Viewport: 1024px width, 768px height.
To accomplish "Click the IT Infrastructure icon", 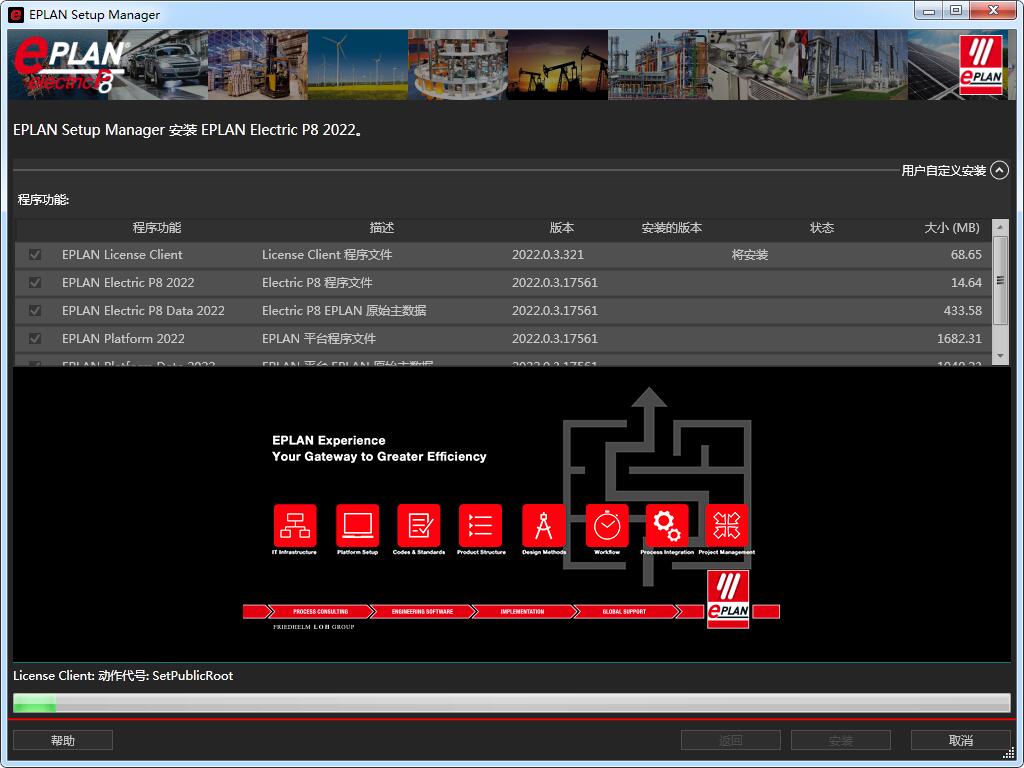I will click(294, 525).
